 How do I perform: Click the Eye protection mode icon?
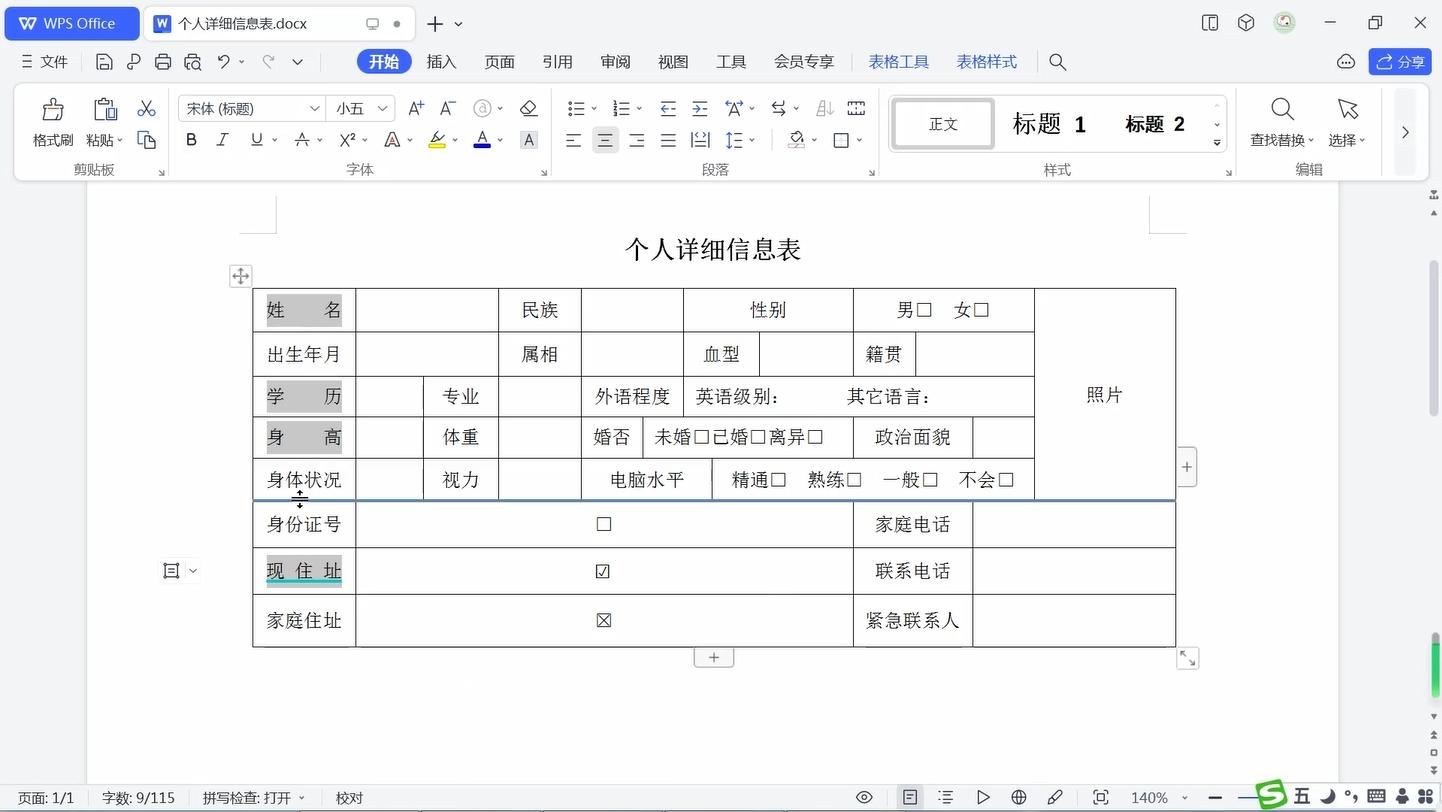point(864,797)
